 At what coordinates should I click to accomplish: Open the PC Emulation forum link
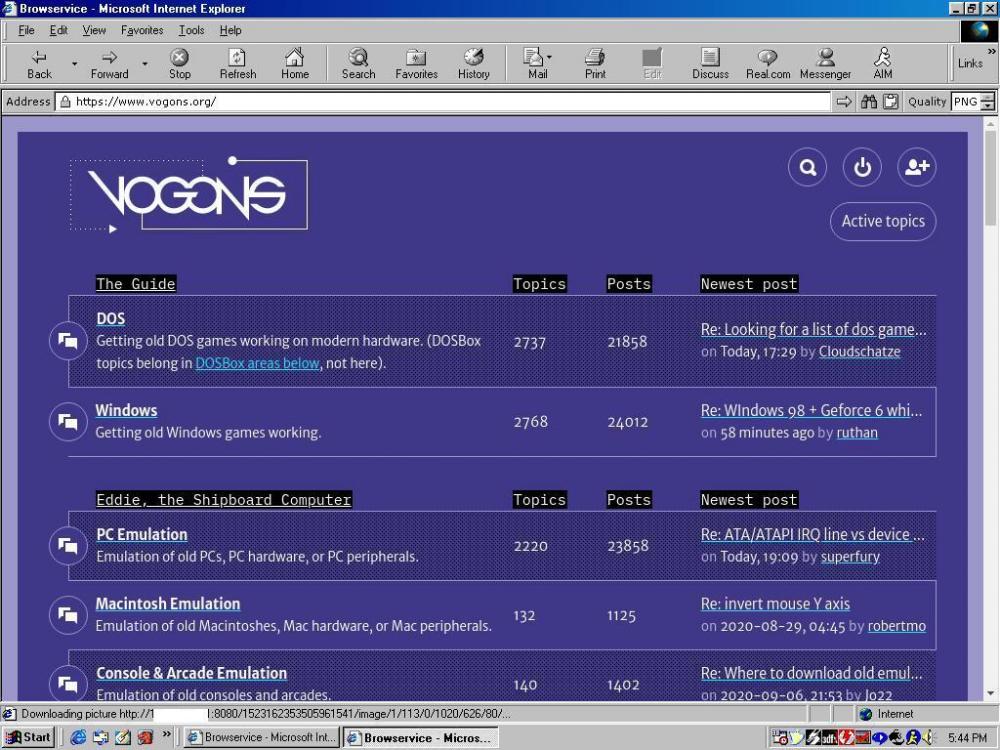click(x=141, y=534)
